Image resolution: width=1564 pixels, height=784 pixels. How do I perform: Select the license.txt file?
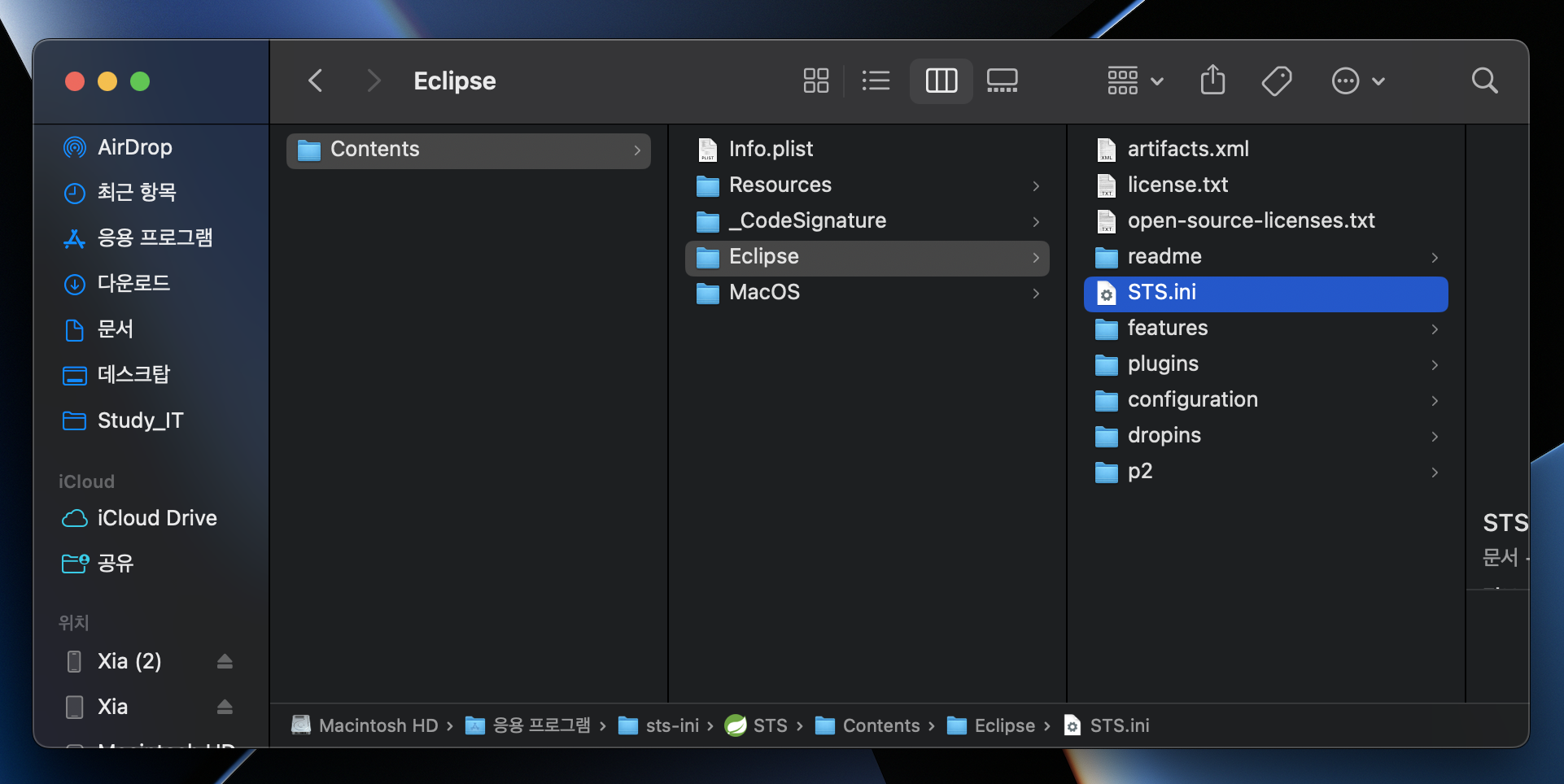[x=1265, y=185]
